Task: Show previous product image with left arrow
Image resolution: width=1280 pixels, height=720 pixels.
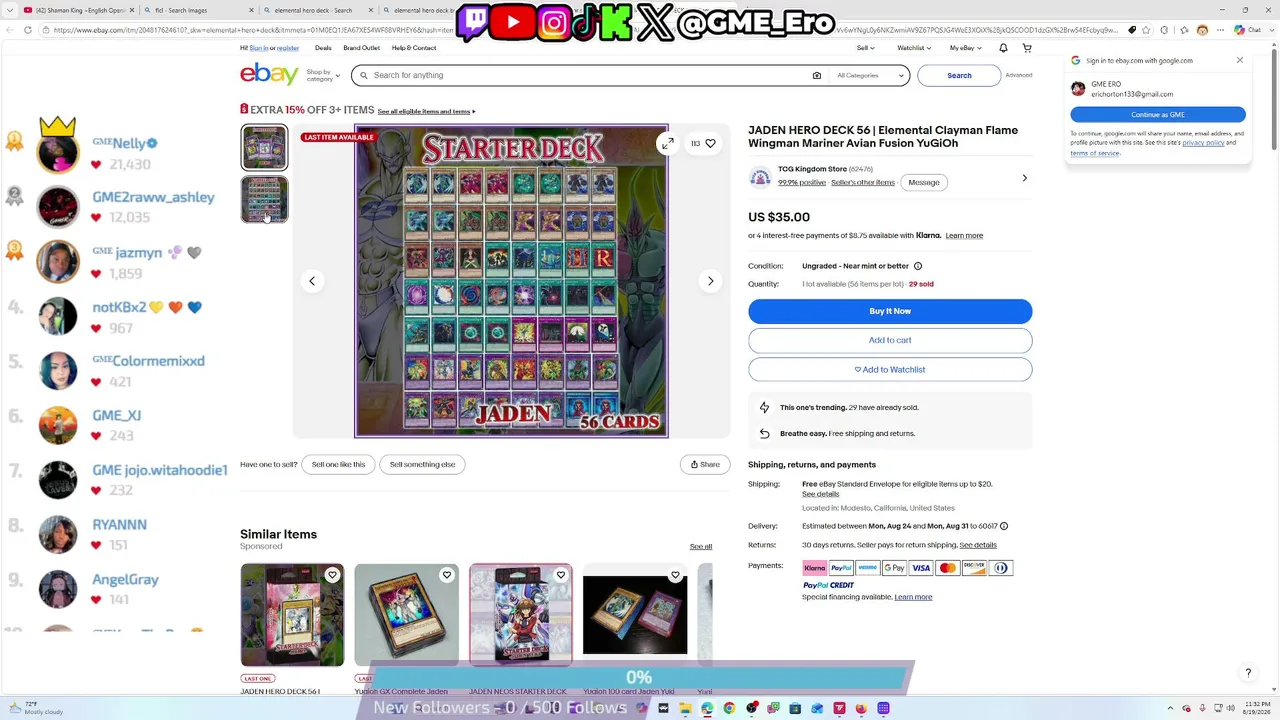Action: (x=312, y=281)
